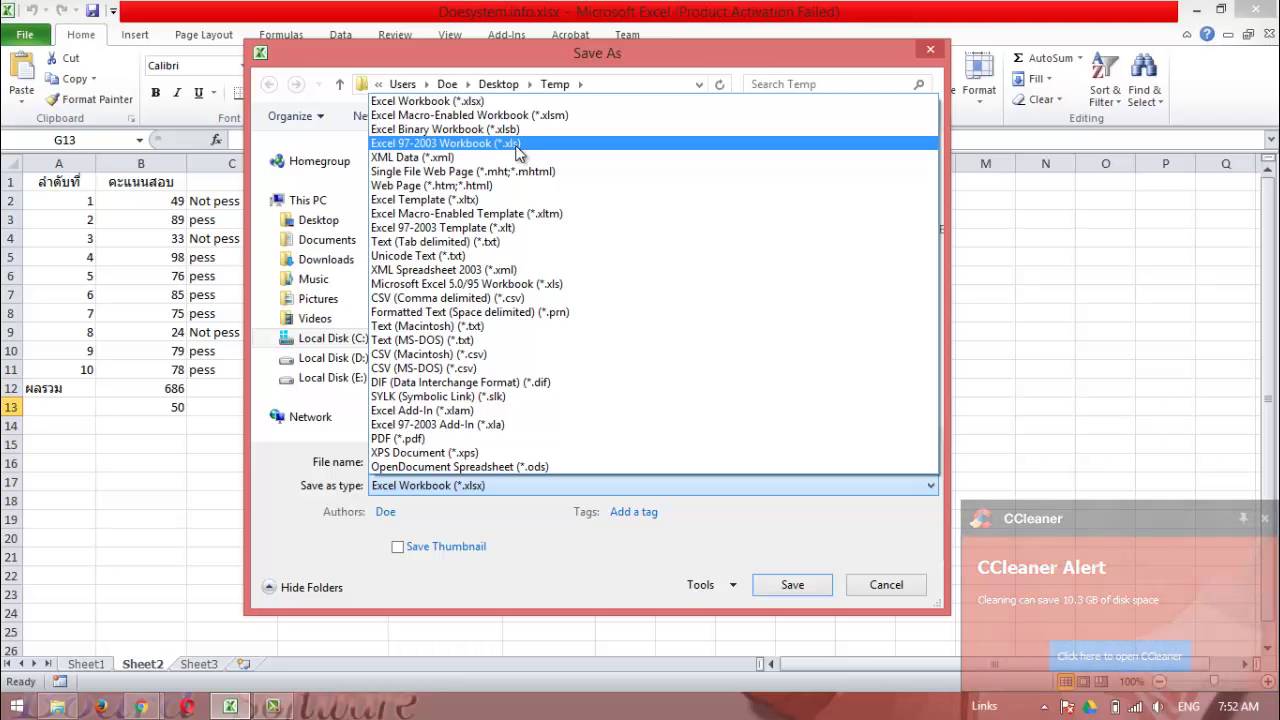Open the File backstage tab
This screenshot has height=720, width=1280.
25,34
